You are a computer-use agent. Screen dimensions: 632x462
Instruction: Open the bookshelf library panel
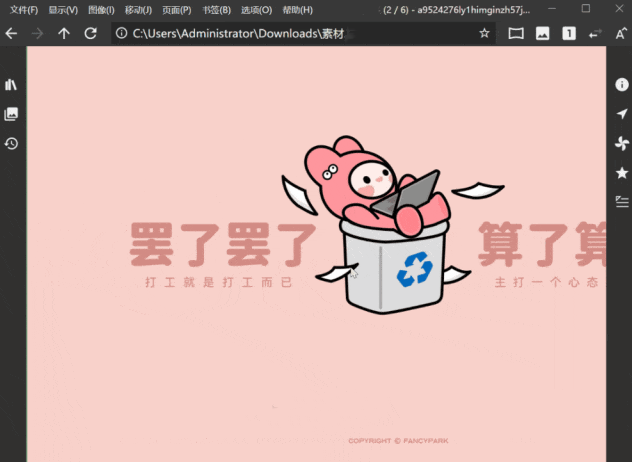[11, 85]
